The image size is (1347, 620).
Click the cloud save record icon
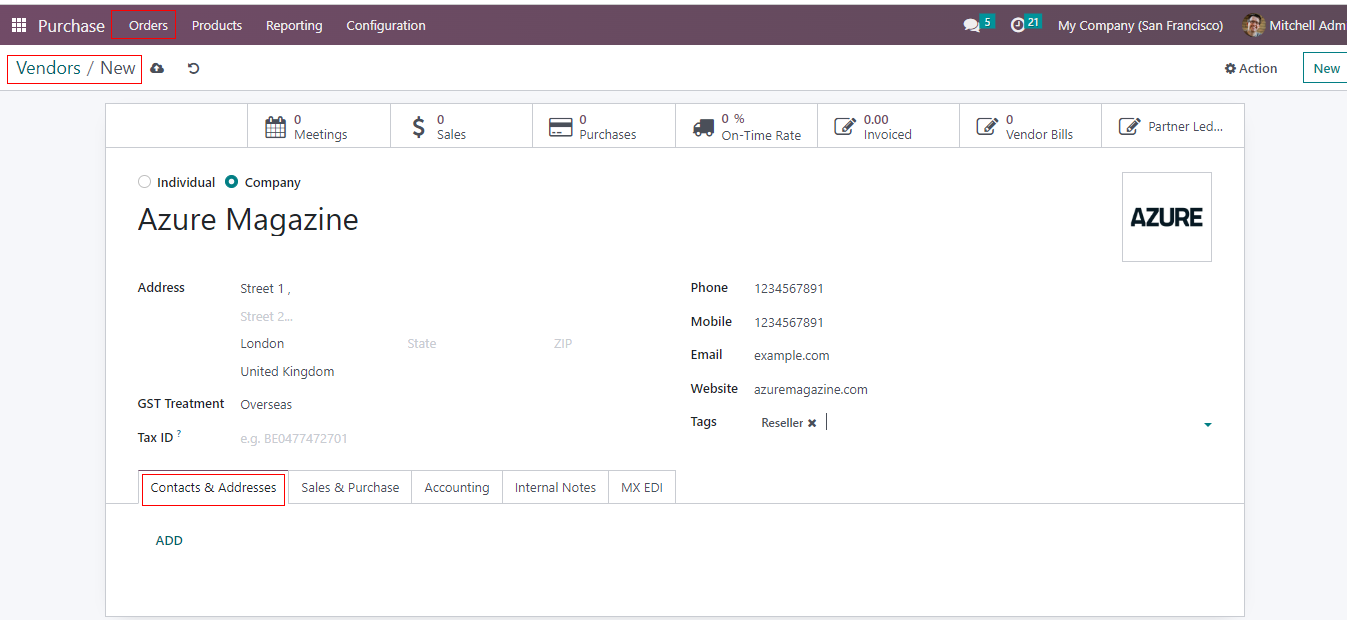coord(157,68)
